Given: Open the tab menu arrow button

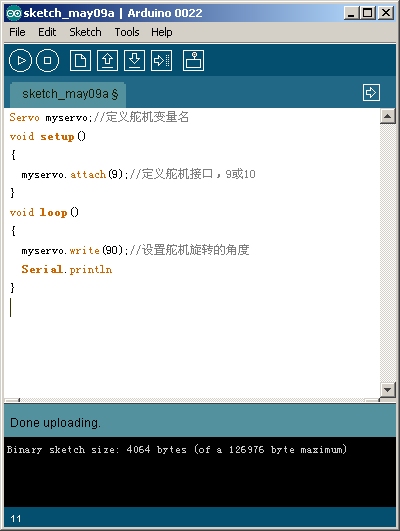Looking at the screenshot, I should [x=371, y=92].
